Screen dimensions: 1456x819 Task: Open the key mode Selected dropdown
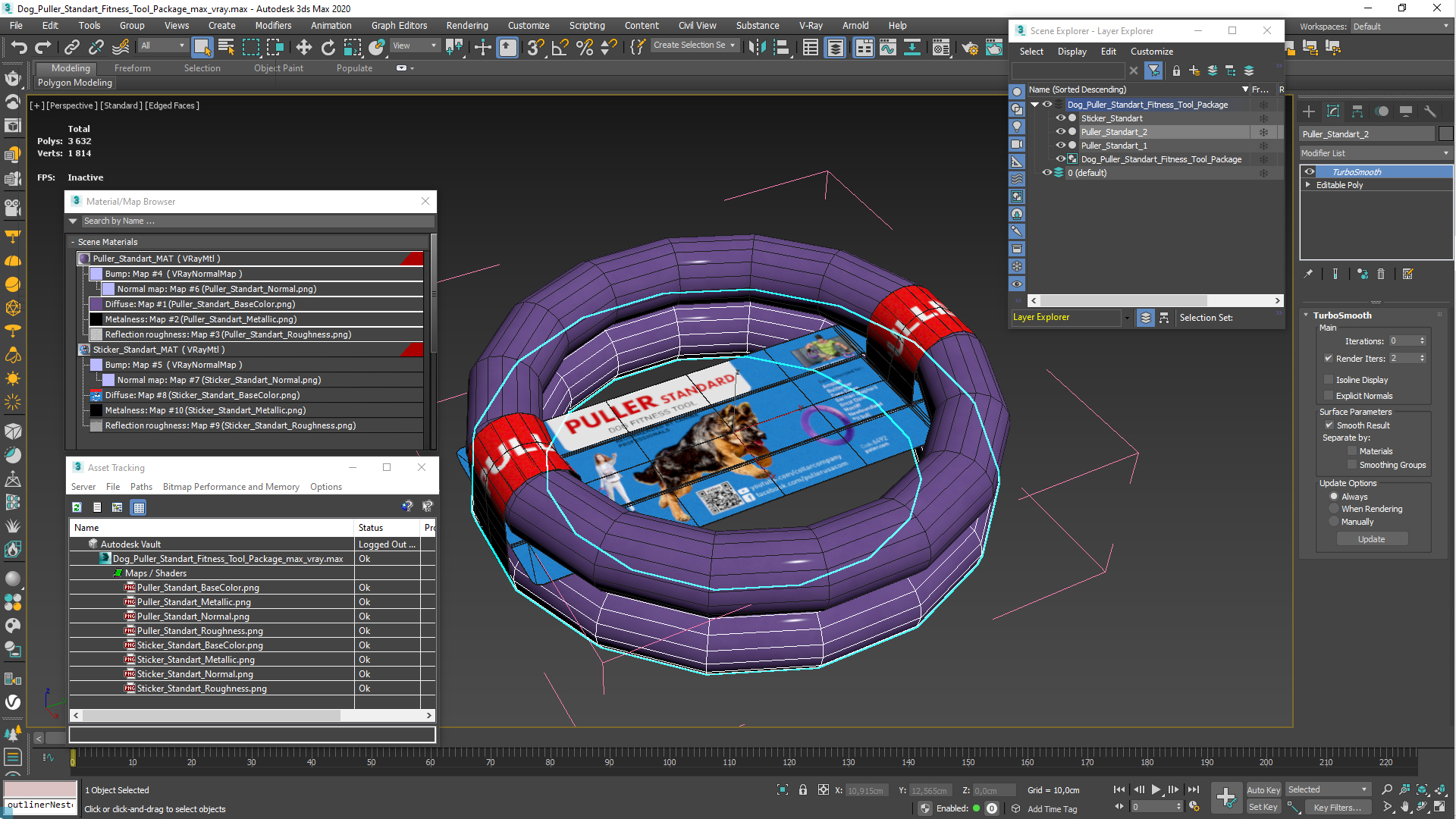pyautogui.click(x=1327, y=789)
